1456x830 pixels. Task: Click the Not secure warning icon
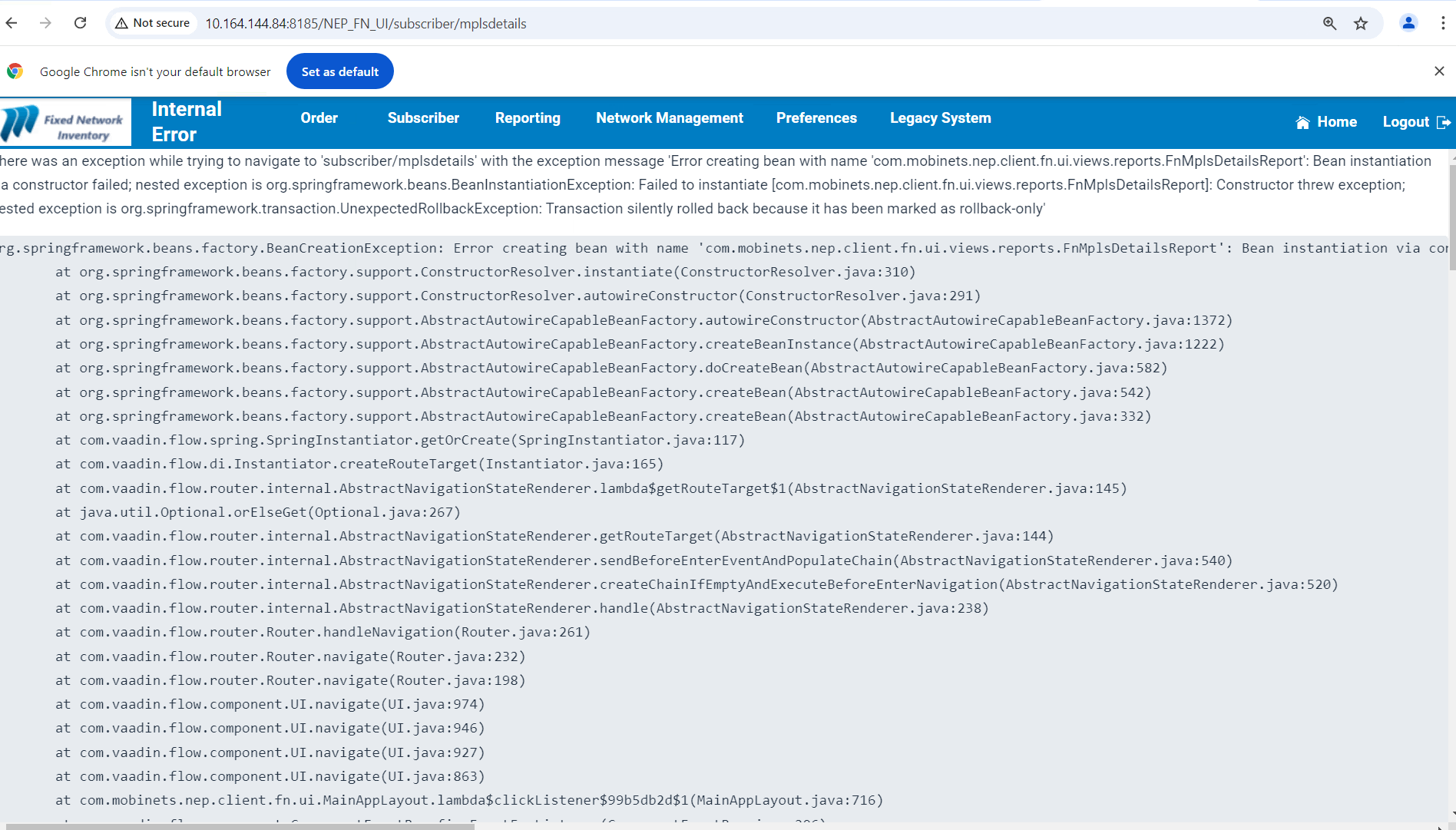point(121,24)
